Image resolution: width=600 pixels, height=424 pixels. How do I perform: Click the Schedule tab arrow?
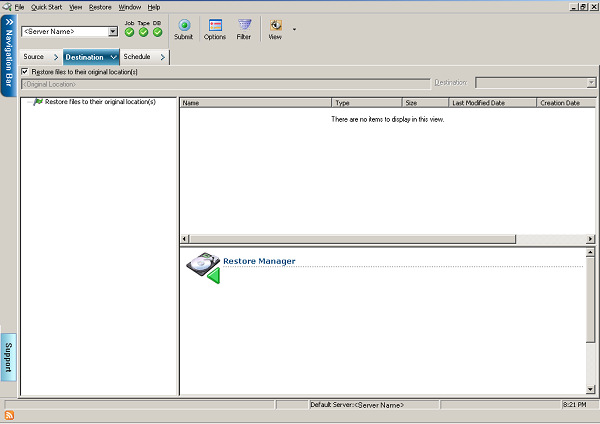pyautogui.click(x=163, y=57)
